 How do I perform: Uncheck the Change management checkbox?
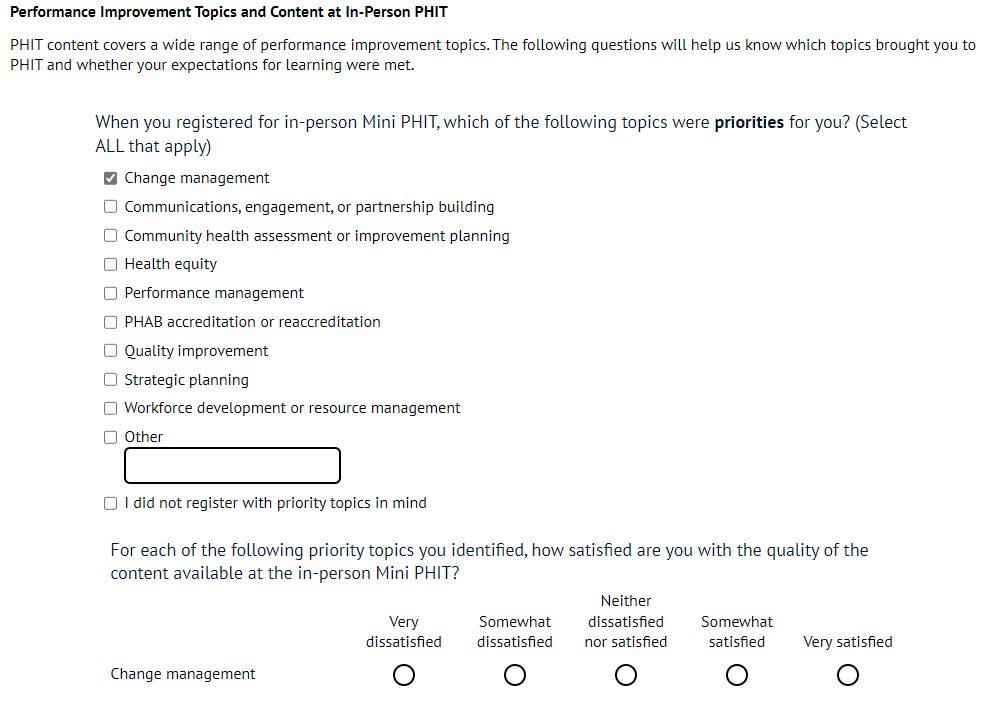click(111, 179)
